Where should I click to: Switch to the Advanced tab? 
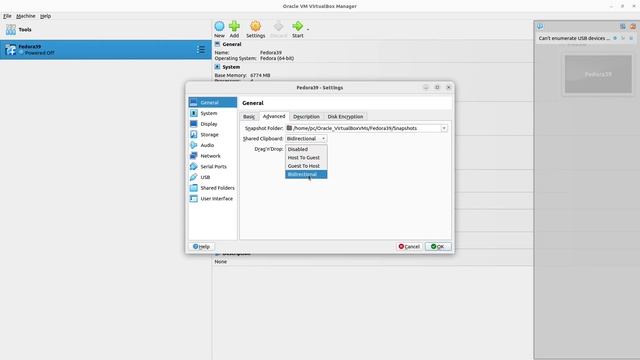click(274, 116)
